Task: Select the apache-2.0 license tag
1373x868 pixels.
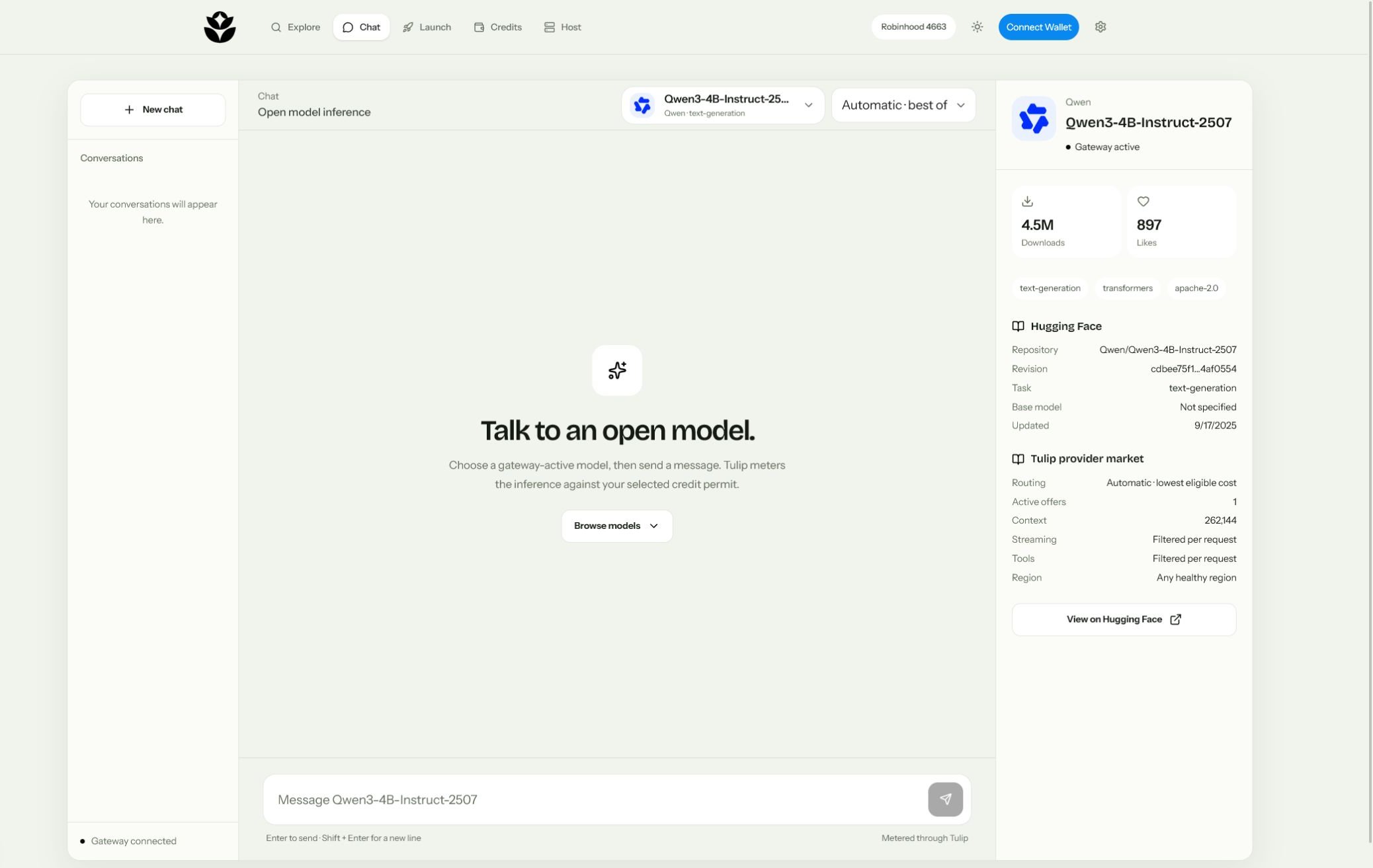Action: click(1196, 288)
